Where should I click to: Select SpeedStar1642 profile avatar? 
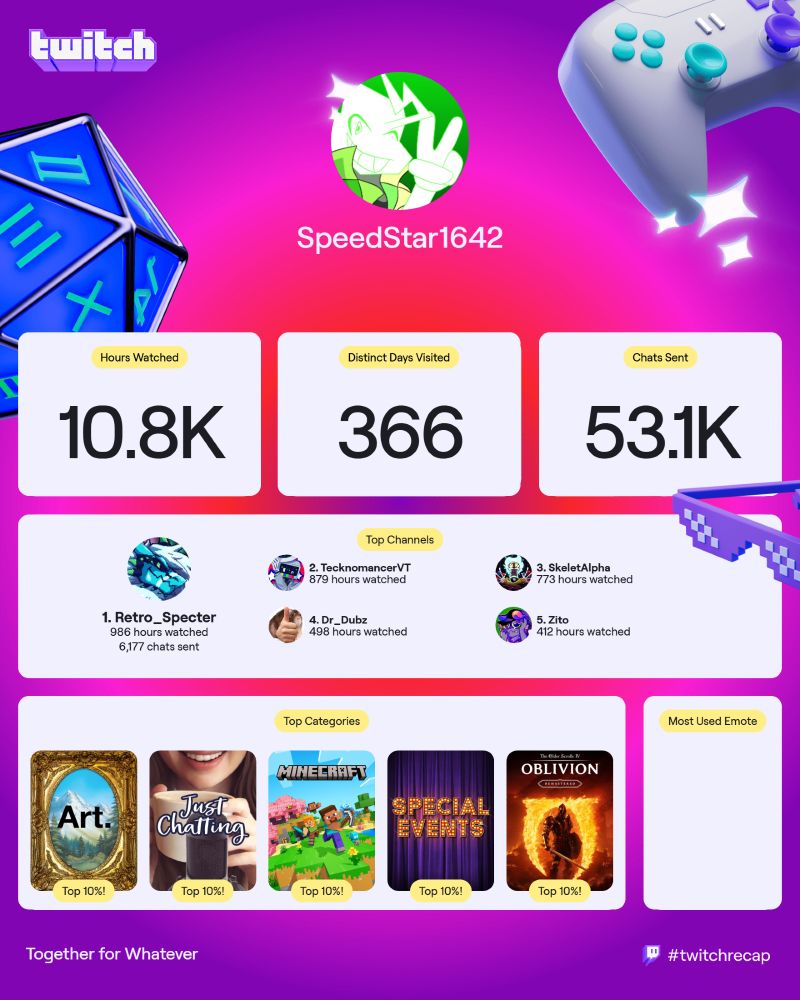click(x=399, y=140)
